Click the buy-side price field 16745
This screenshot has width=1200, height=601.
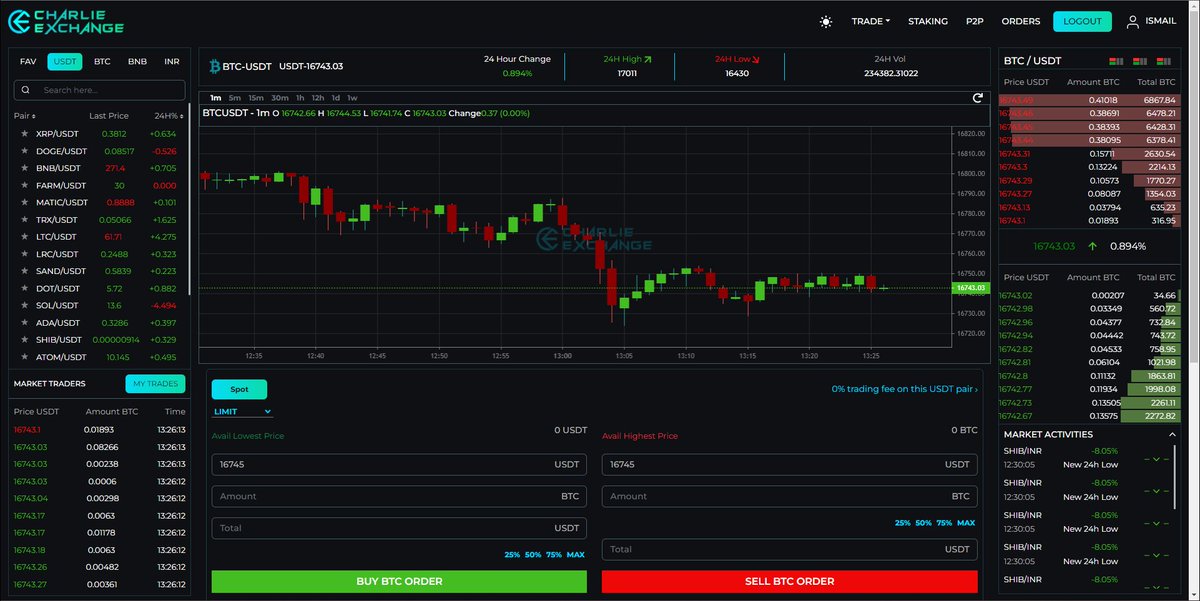(x=399, y=465)
